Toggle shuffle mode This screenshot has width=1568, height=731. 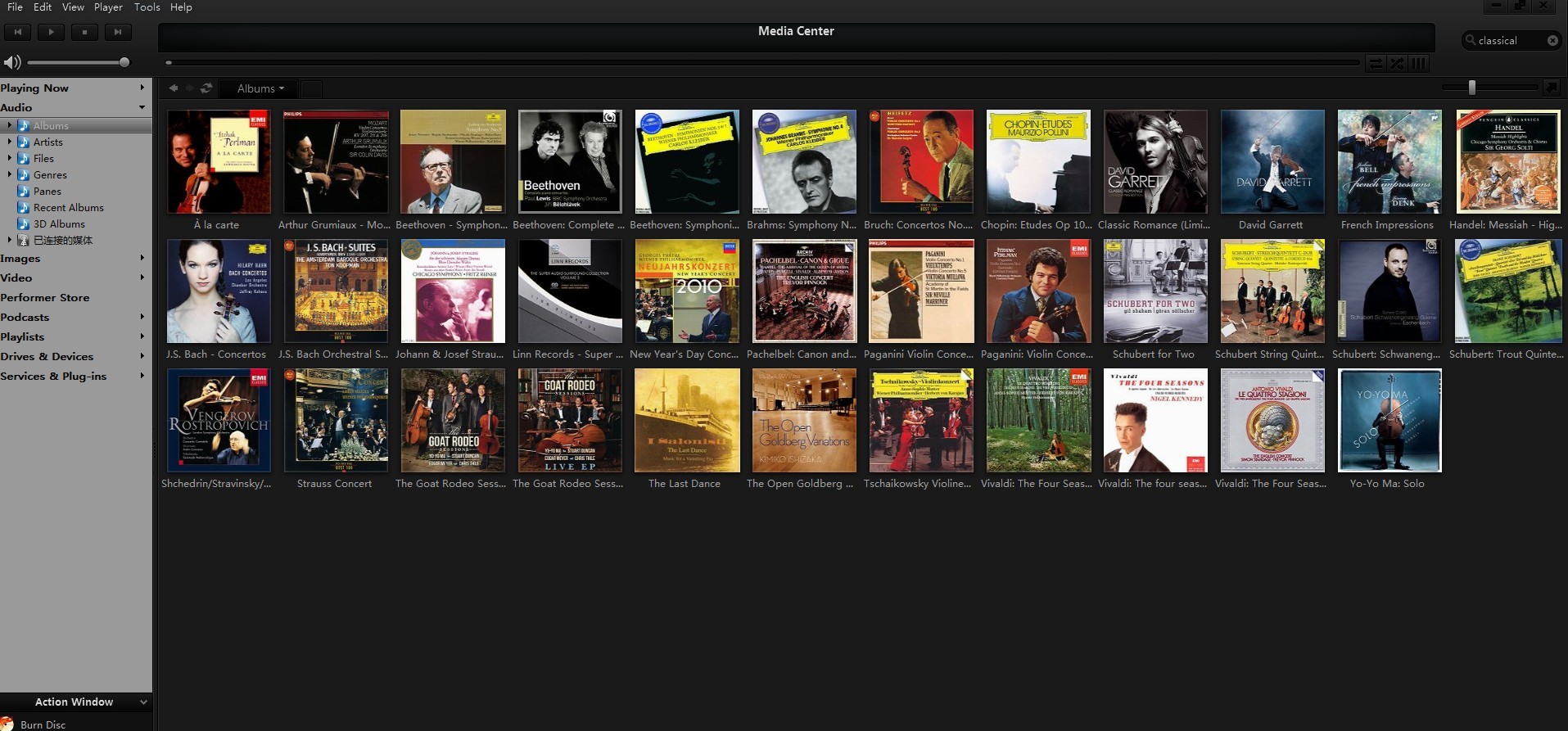1397,63
